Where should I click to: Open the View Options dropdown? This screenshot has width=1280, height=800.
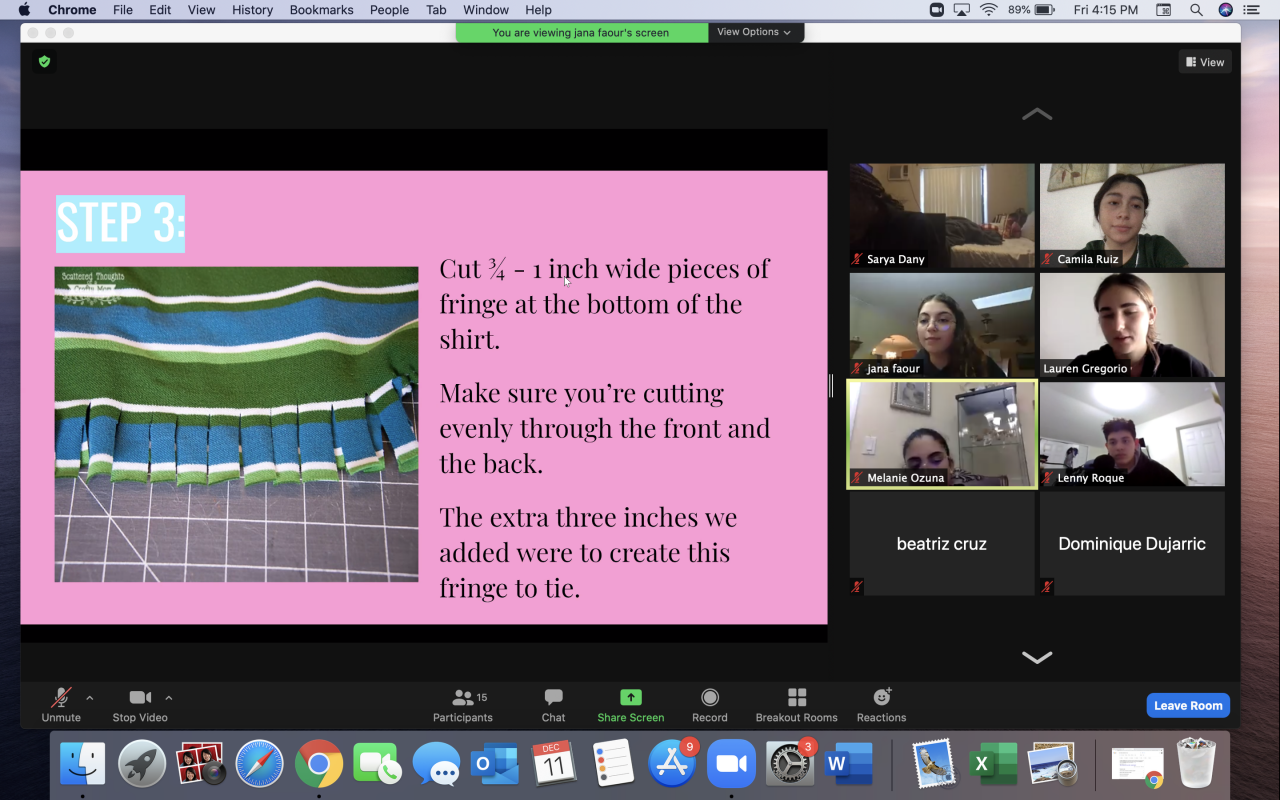[754, 32]
